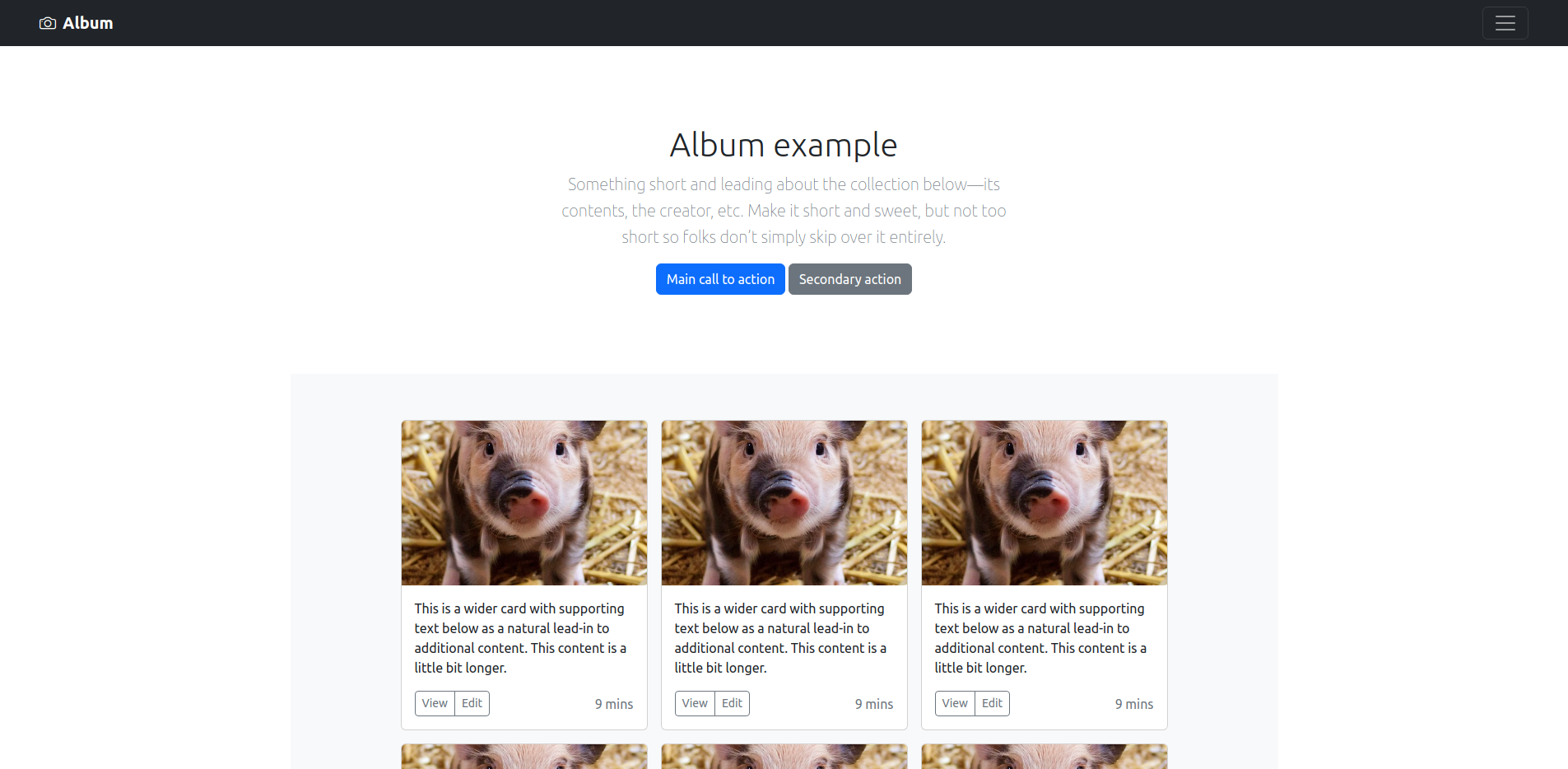Click the first card's description text

pos(520,638)
